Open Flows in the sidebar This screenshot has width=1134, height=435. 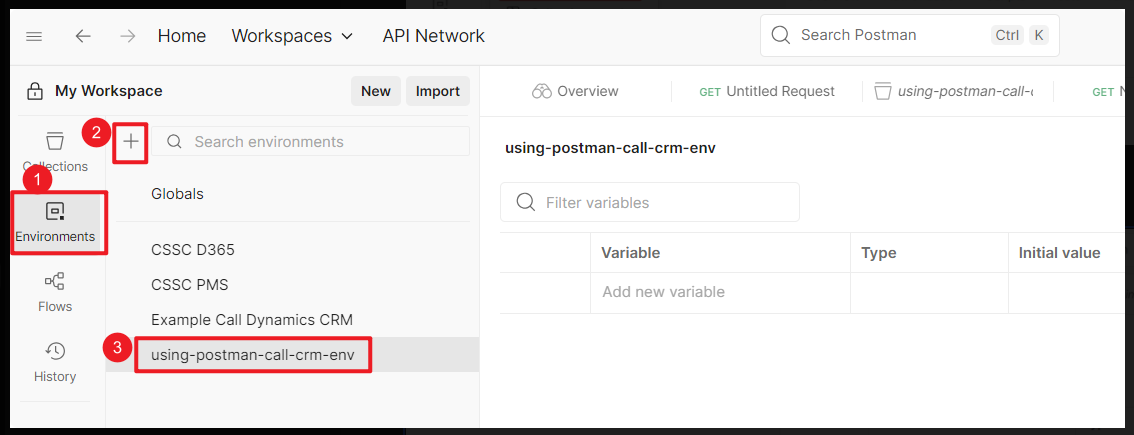[55, 292]
